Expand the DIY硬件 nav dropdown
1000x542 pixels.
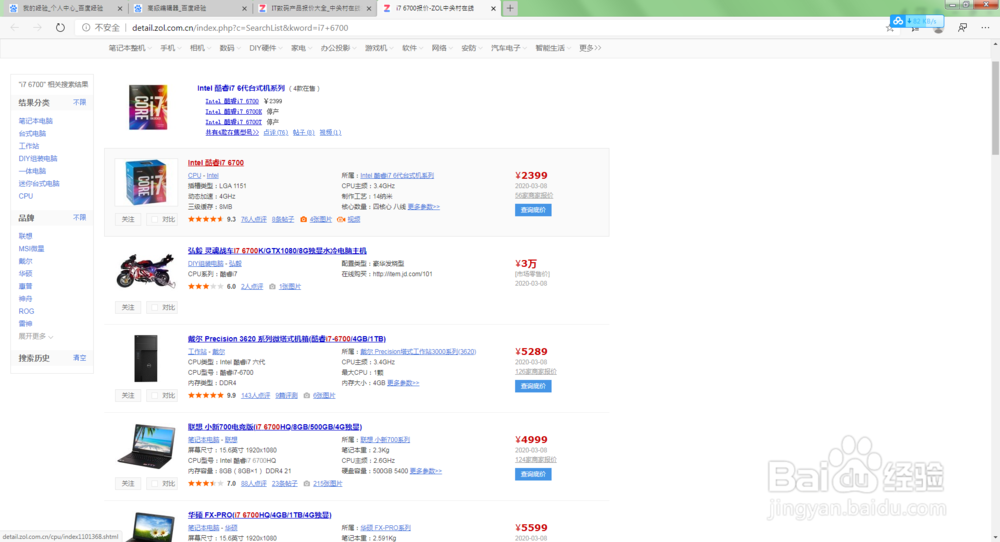coord(265,48)
